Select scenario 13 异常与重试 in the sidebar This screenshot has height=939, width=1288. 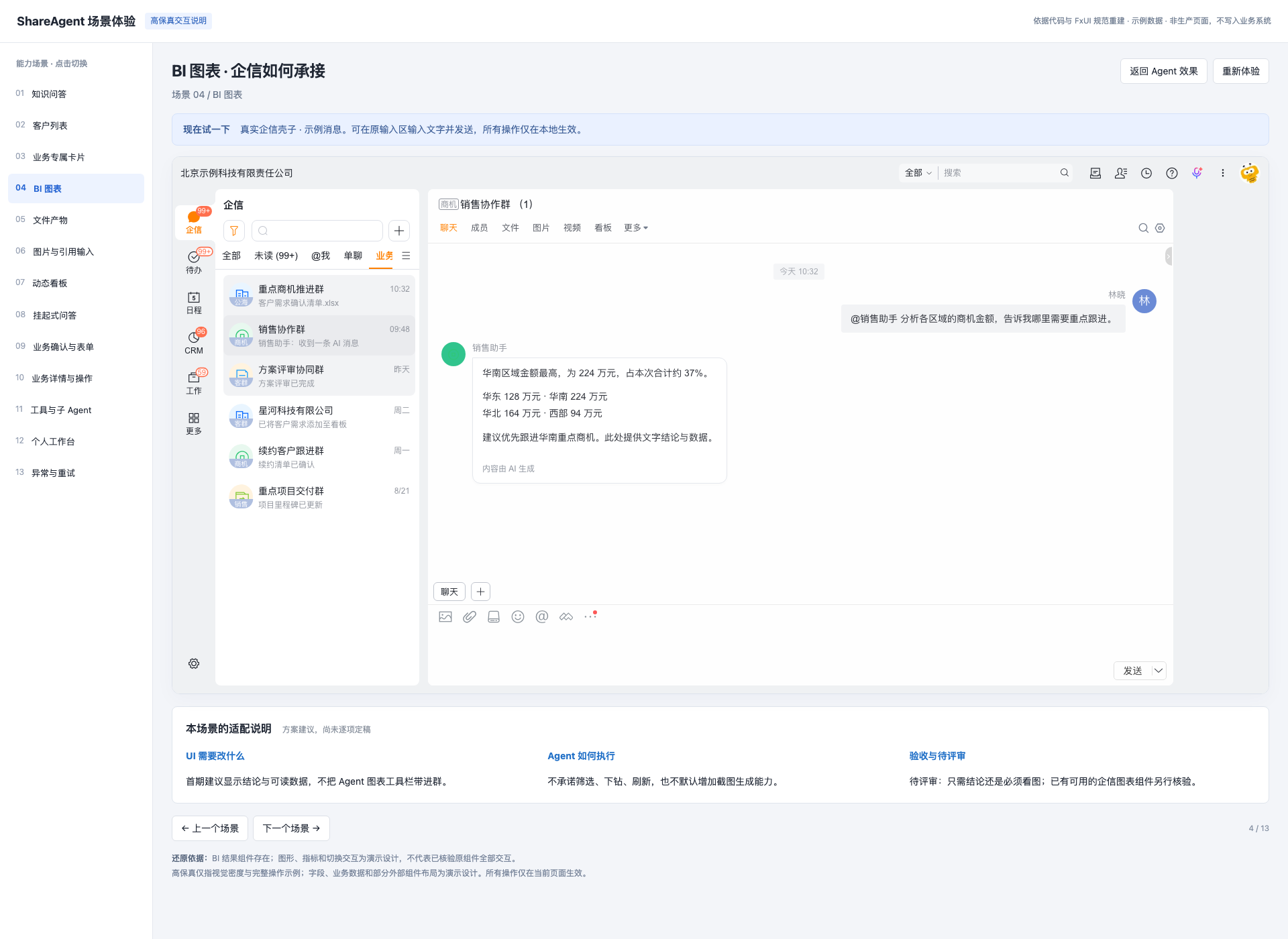pos(76,473)
